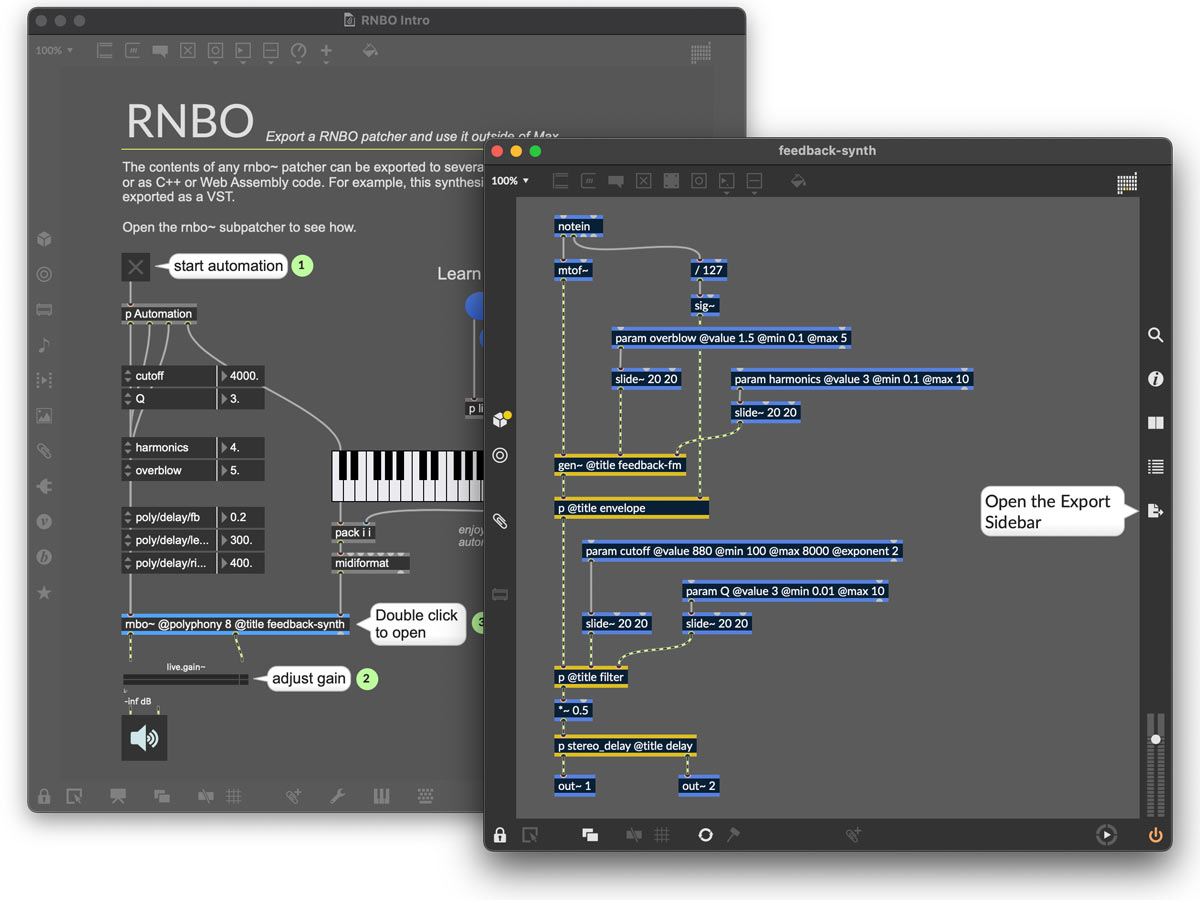Select the param cutoff object
Screen dimensions: 1200x900
(x=742, y=551)
